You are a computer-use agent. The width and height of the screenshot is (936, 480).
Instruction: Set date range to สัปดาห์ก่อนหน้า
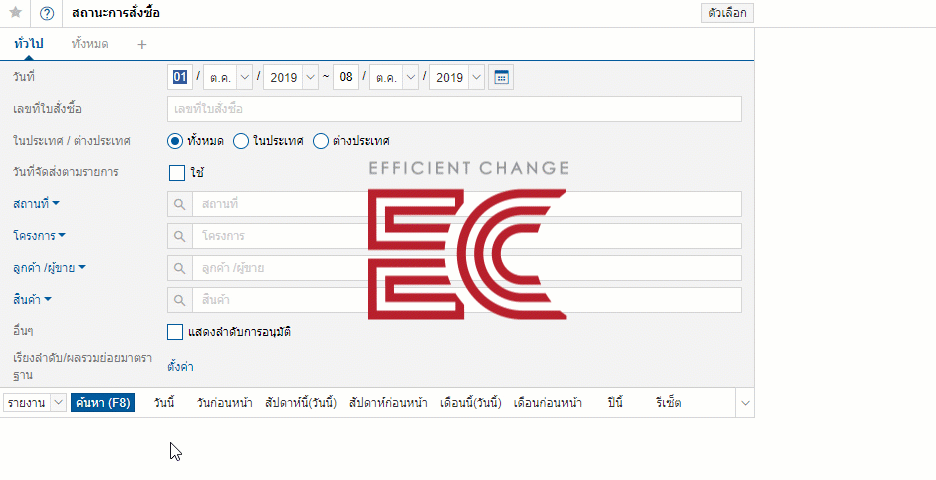point(388,403)
